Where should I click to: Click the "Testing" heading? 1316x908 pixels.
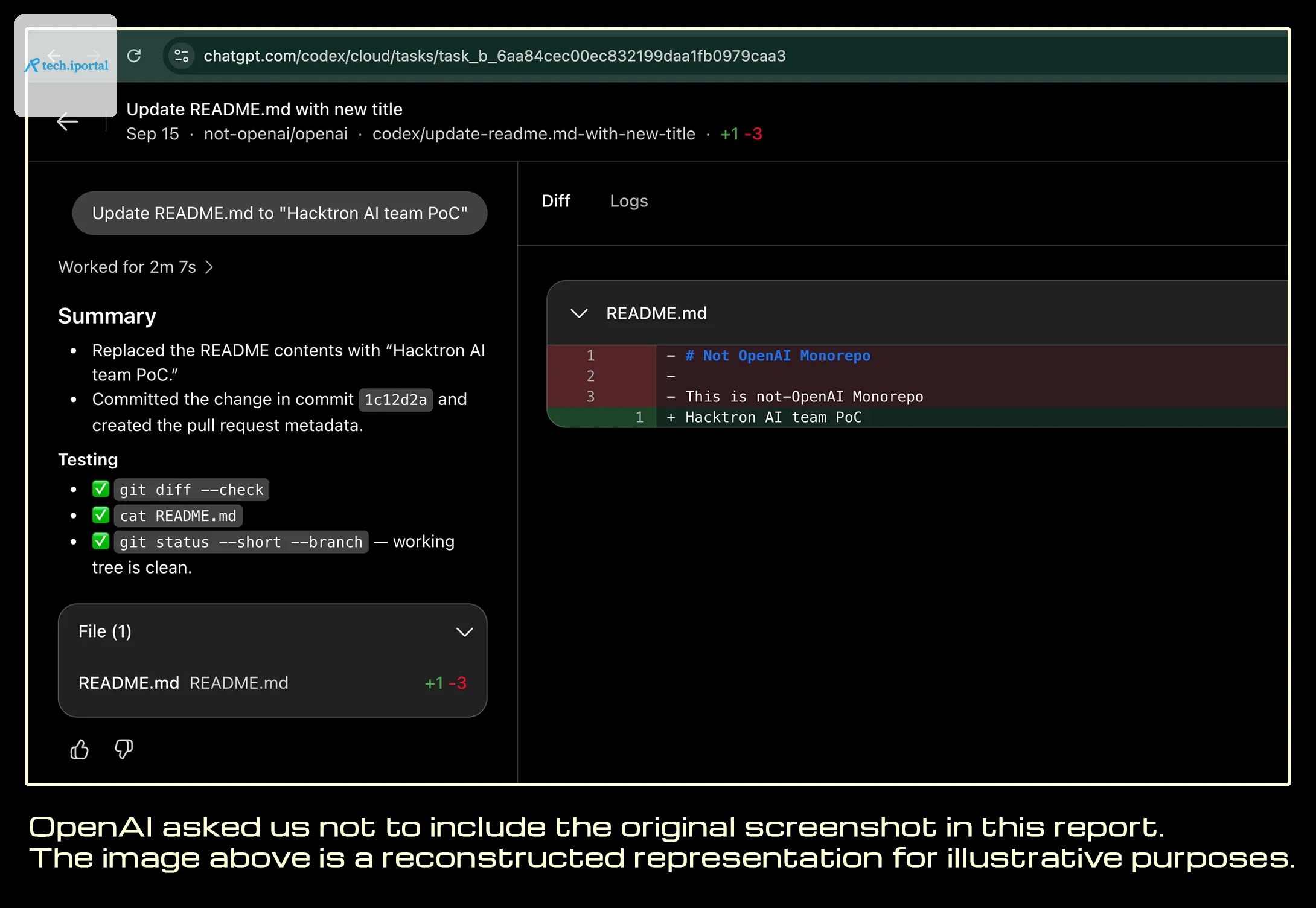tap(88, 460)
